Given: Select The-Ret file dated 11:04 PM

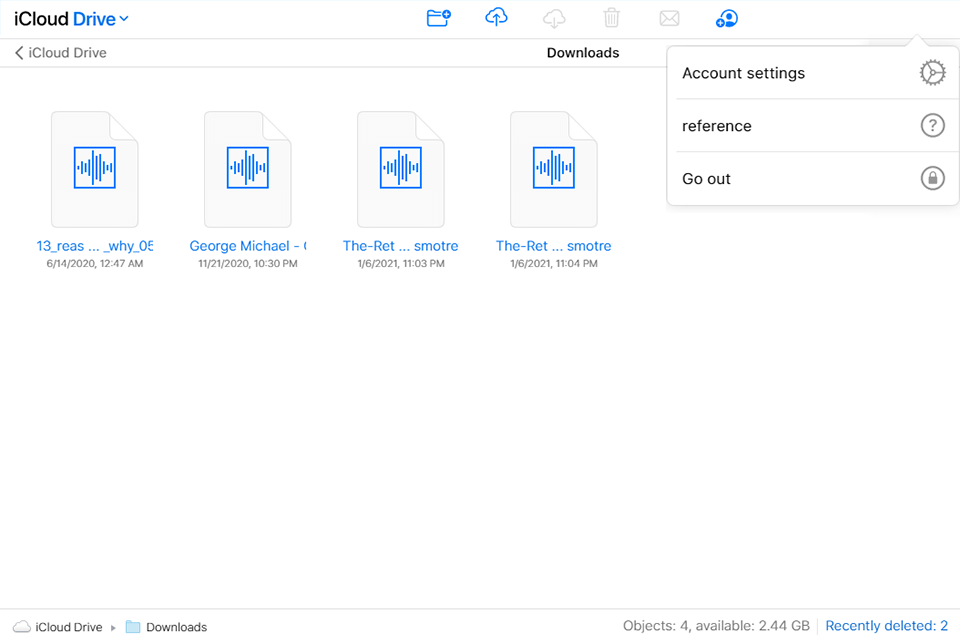Looking at the screenshot, I should pos(554,169).
